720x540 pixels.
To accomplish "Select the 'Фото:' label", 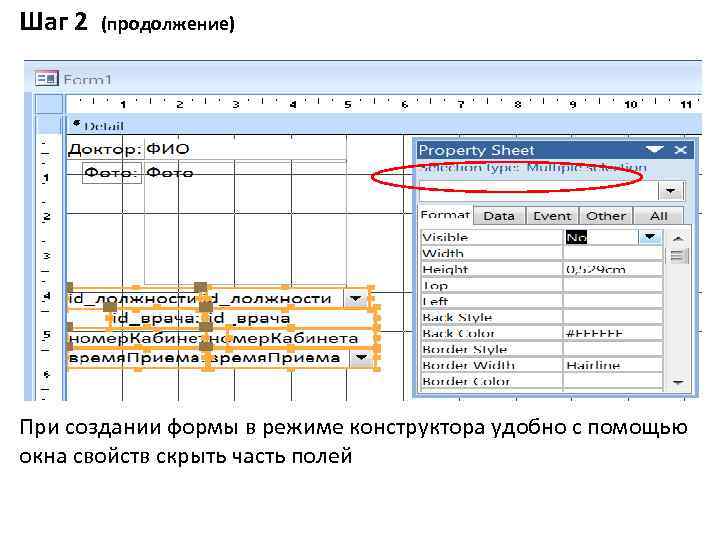I will [x=112, y=173].
